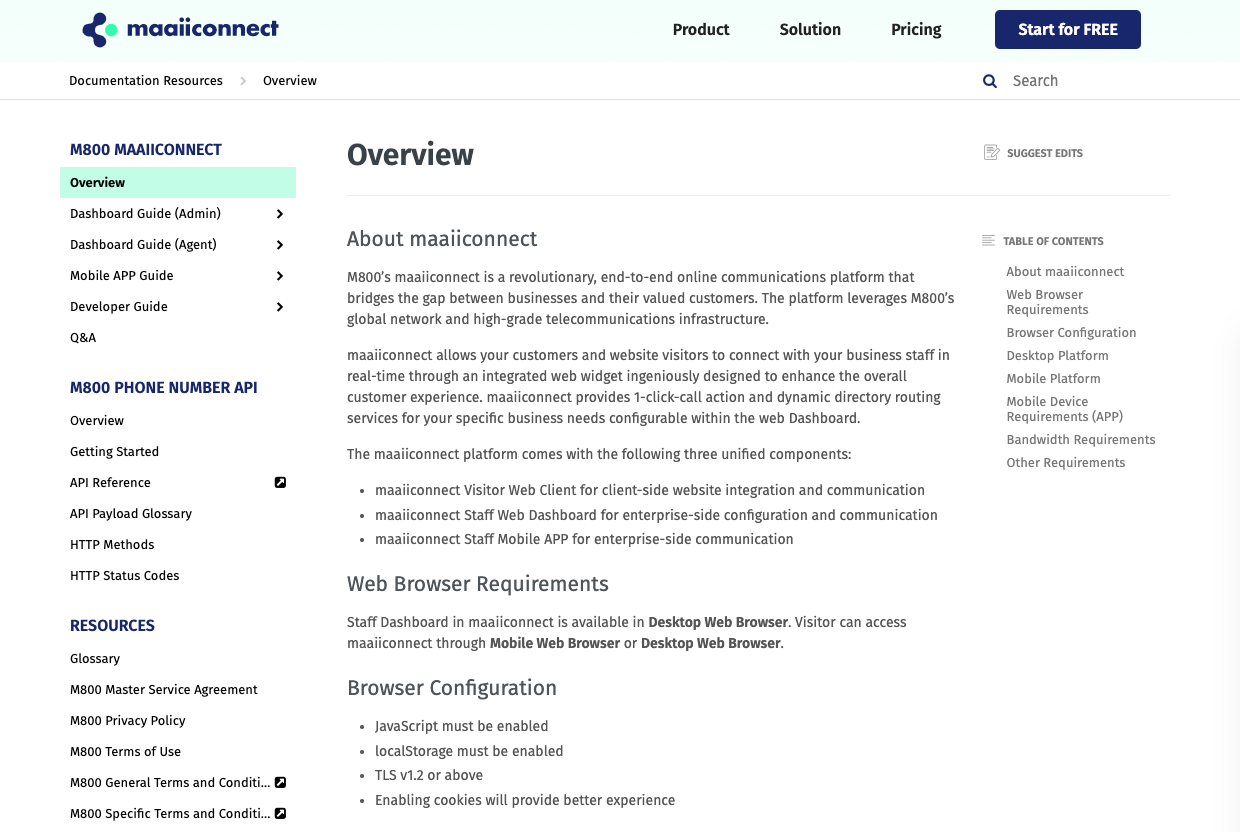The image size is (1240, 832).
Task: Click the search magnifier icon
Action: (x=990, y=81)
